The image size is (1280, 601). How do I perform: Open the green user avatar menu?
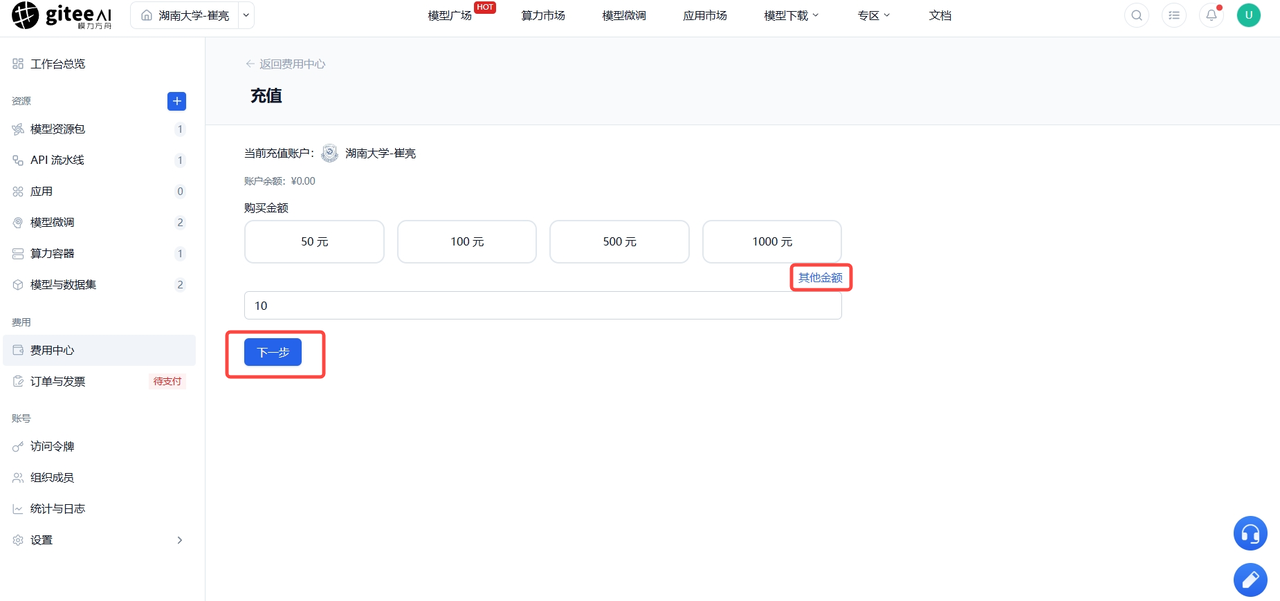1248,15
